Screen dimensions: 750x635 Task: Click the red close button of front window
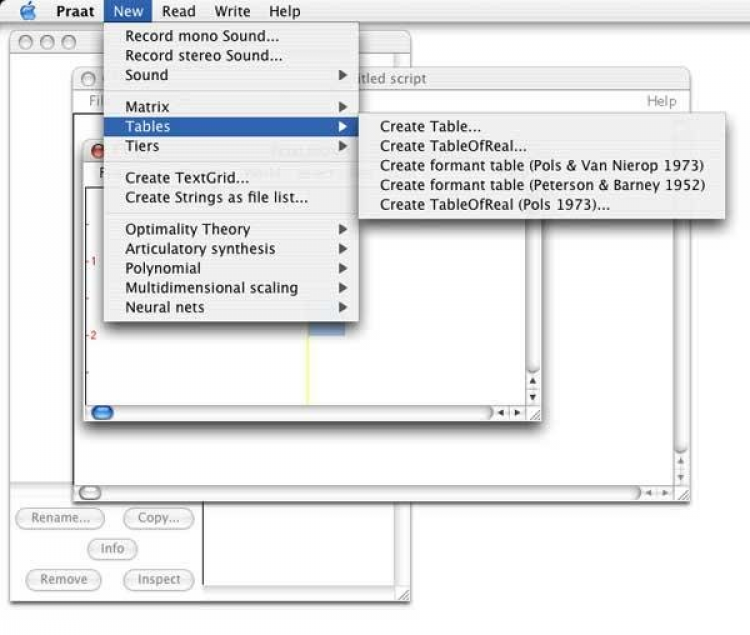[97, 151]
